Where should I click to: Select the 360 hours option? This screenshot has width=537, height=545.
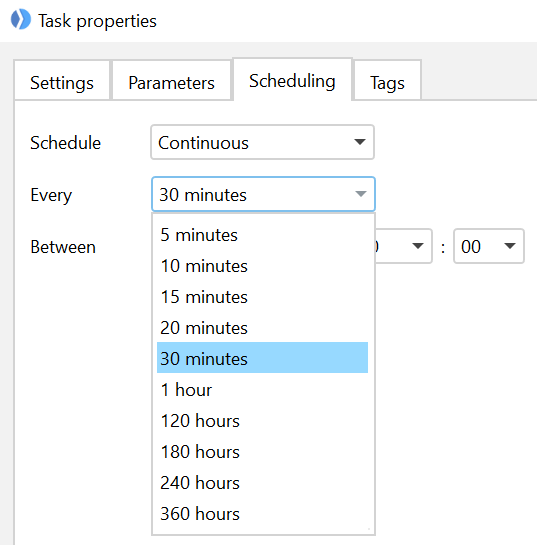click(262, 513)
